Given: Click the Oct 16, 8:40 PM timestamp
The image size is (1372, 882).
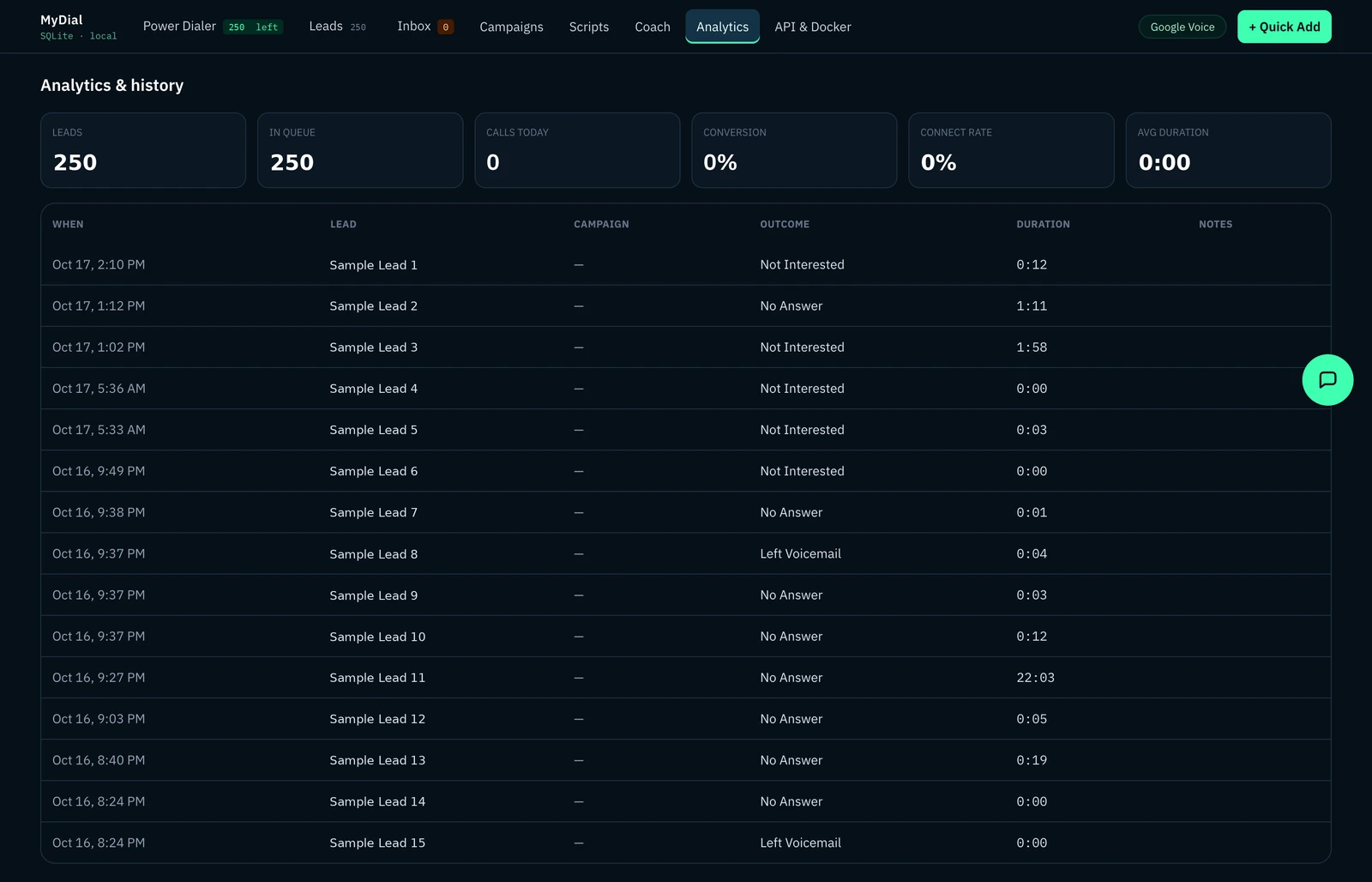Looking at the screenshot, I should click(x=99, y=760).
